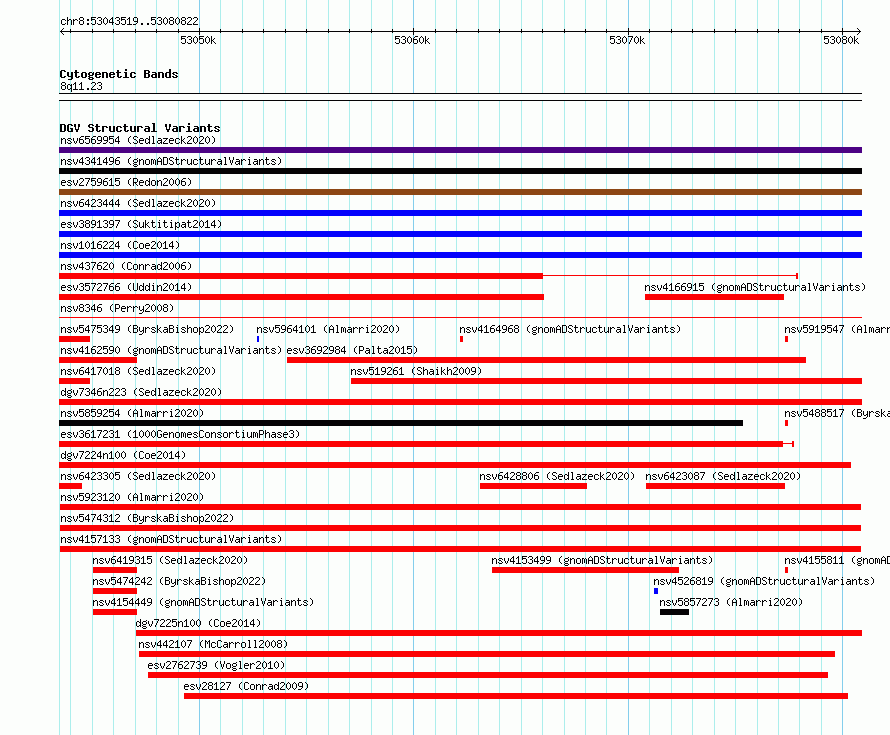890x735 pixels.
Task: Click nsv4526819 (gnomADStructuralVariants) label
Action: coord(764,581)
